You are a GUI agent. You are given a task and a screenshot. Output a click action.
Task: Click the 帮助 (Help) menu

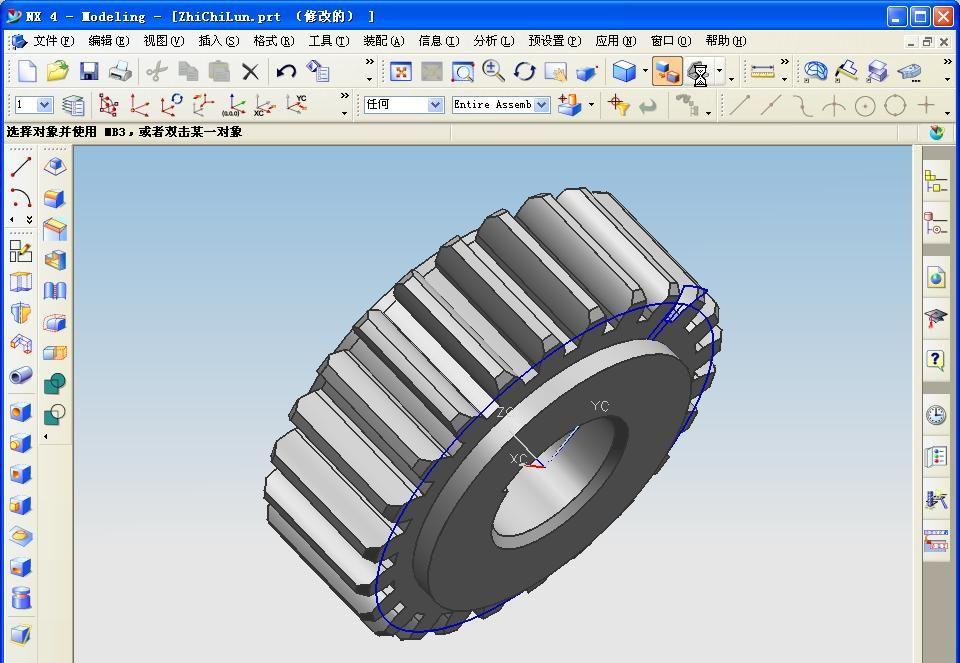[x=725, y=41]
